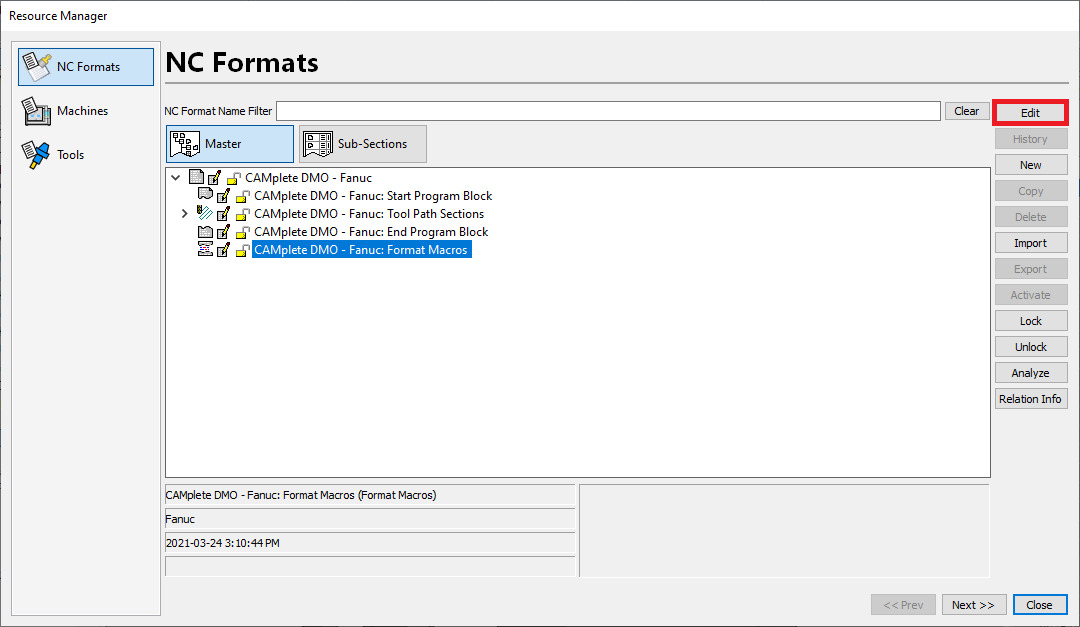1080x627 pixels.
Task: Select NC Formats in the sidebar
Action: (x=86, y=67)
